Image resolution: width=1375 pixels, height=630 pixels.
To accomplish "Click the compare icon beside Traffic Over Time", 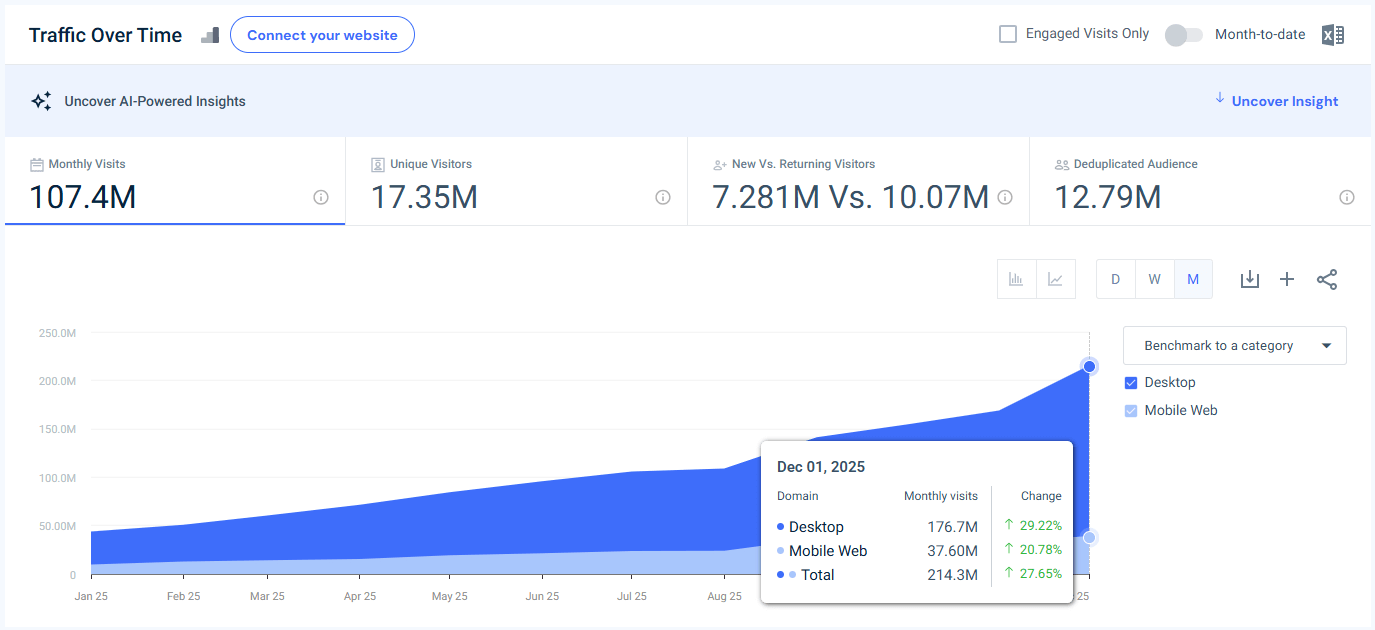I will click(x=210, y=34).
